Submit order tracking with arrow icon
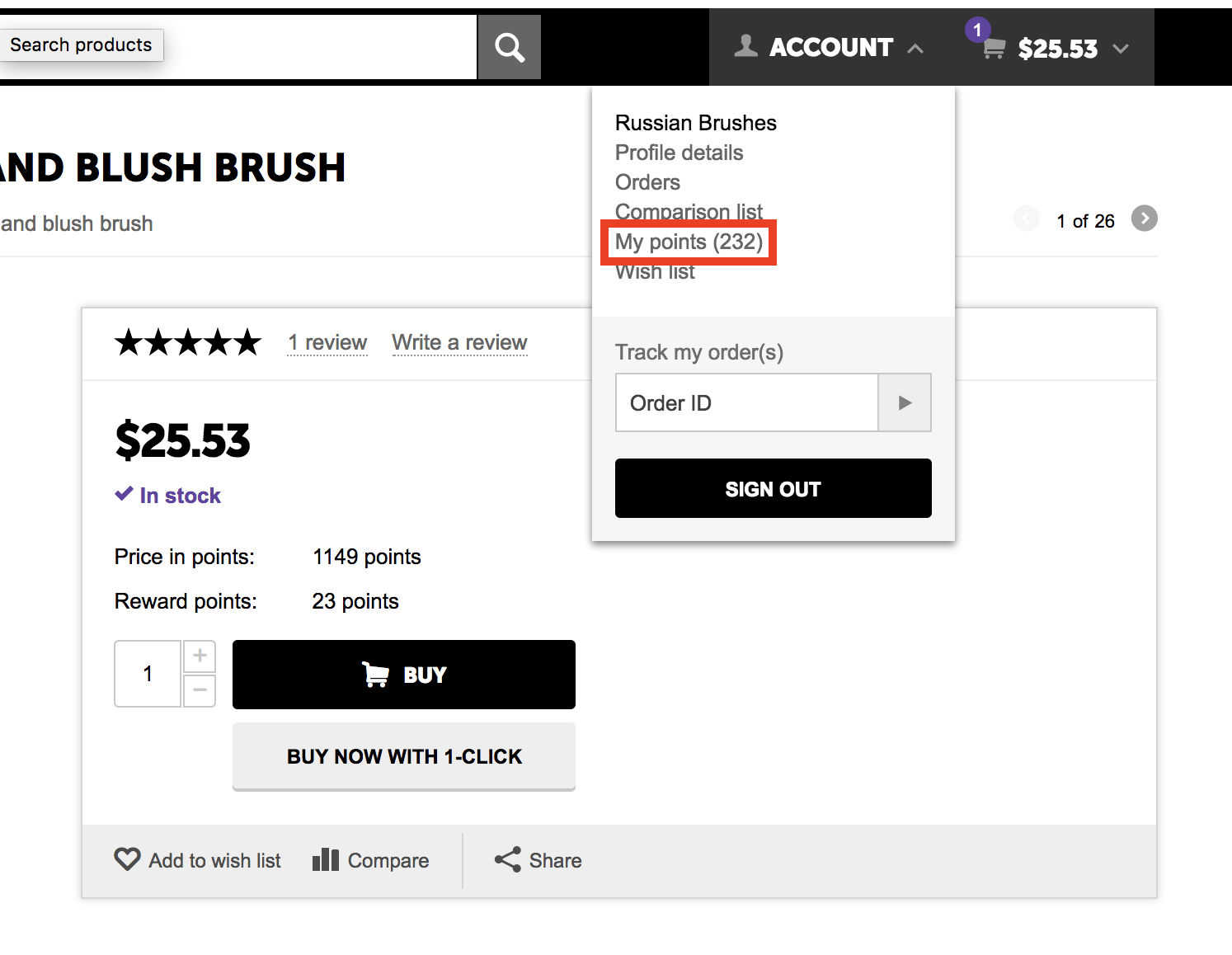1232x955 pixels. click(905, 402)
